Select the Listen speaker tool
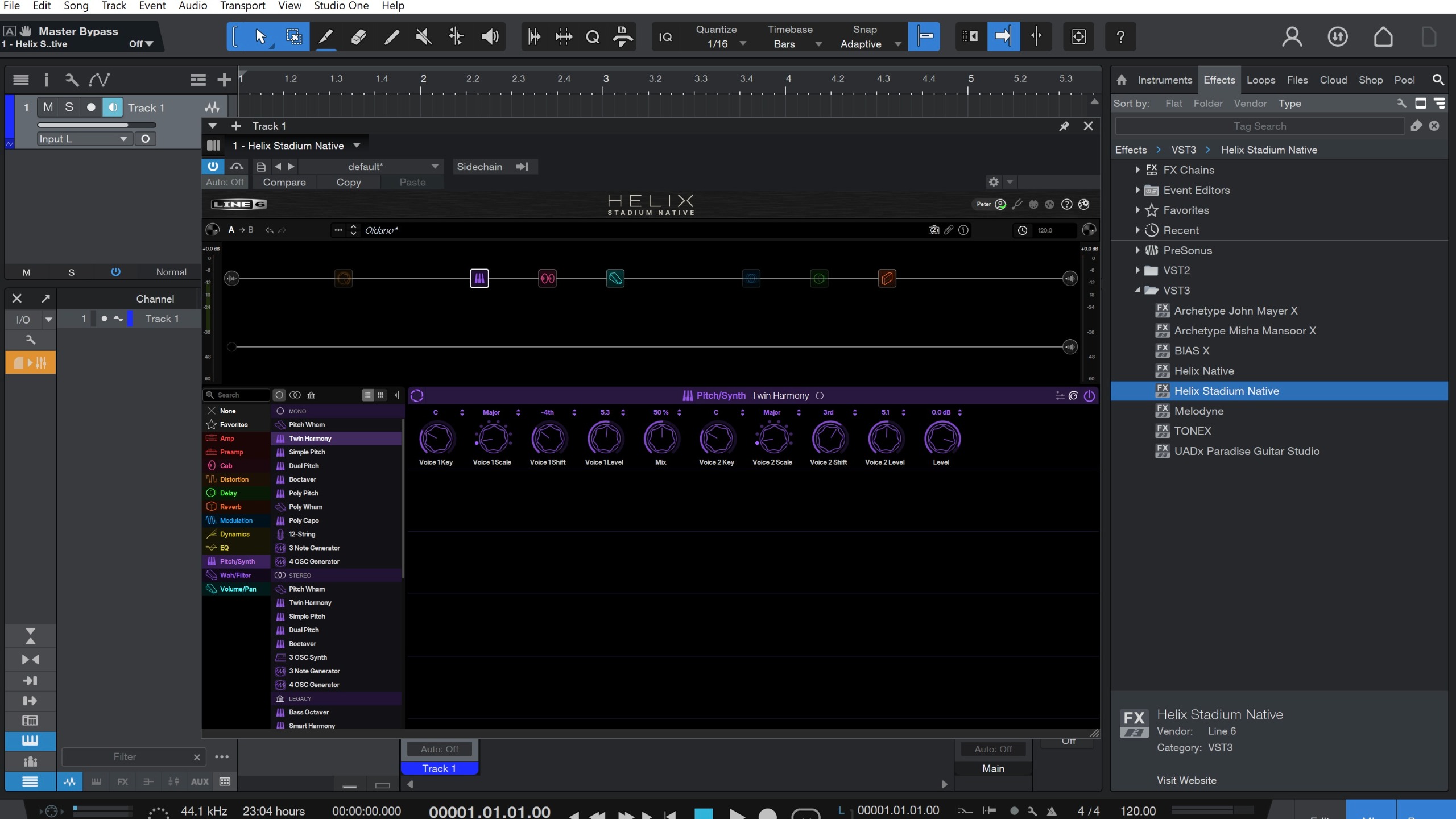Image resolution: width=1456 pixels, height=819 pixels. point(490,37)
